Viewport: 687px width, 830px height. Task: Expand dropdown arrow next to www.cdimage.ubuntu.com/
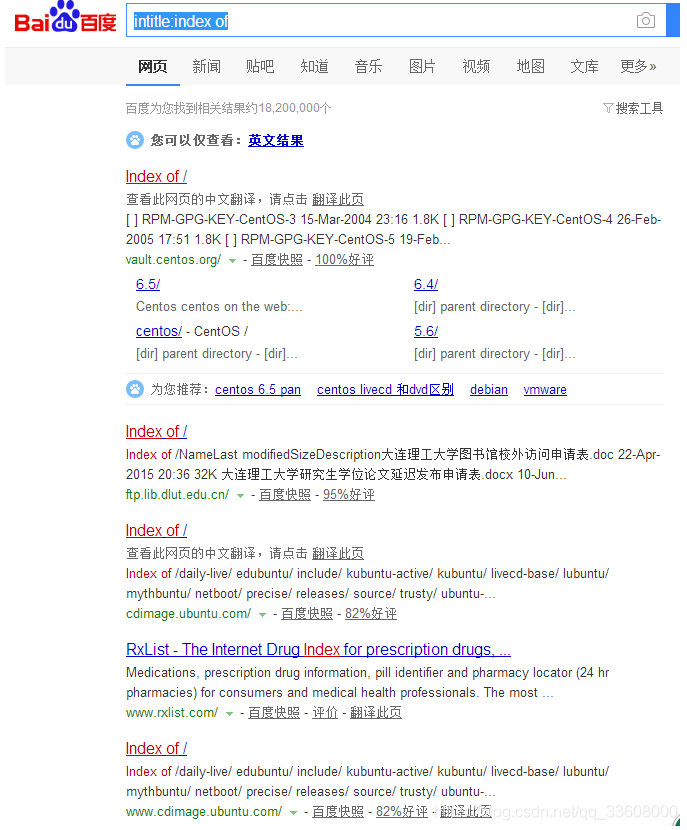click(293, 813)
